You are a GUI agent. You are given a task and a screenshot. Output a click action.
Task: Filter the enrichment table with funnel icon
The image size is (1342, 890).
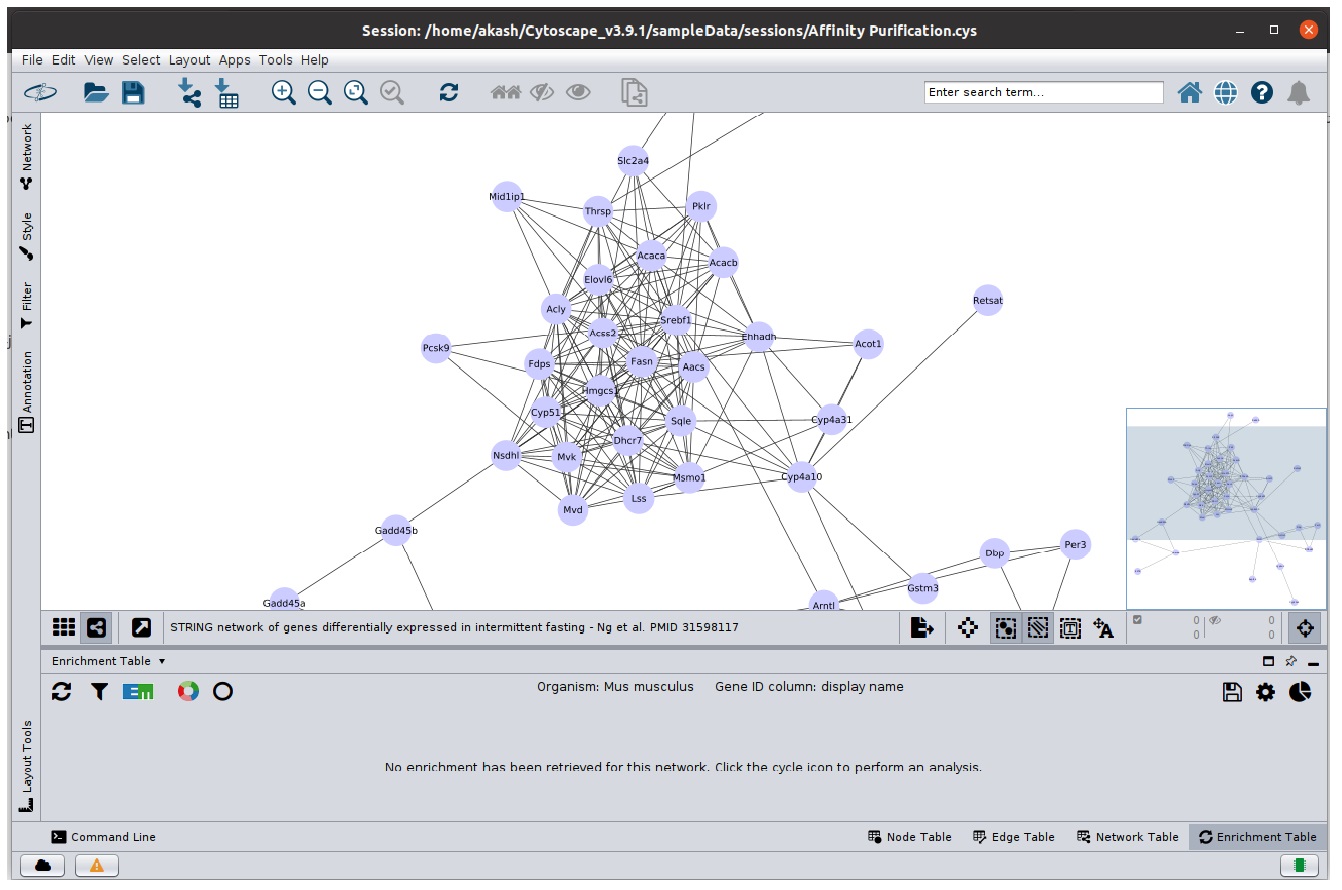coord(99,691)
